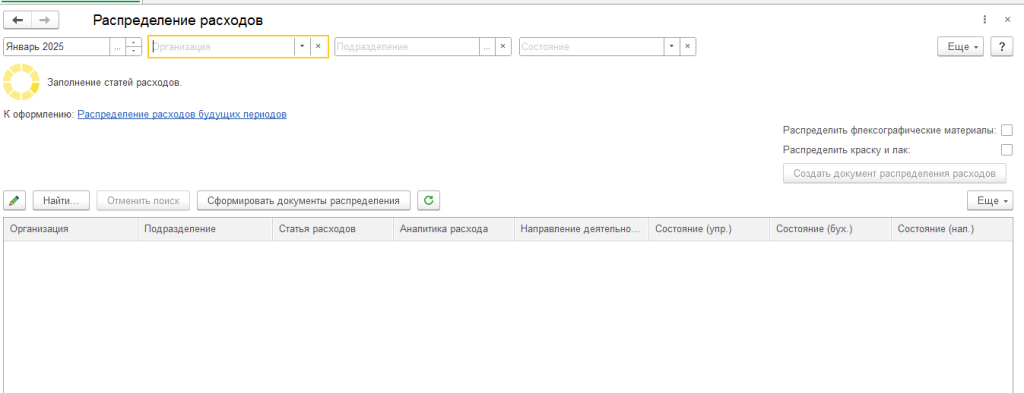The width and height of the screenshot is (1024, 393).
Task: Open period picker next to Январь 2025
Action: pos(118,47)
